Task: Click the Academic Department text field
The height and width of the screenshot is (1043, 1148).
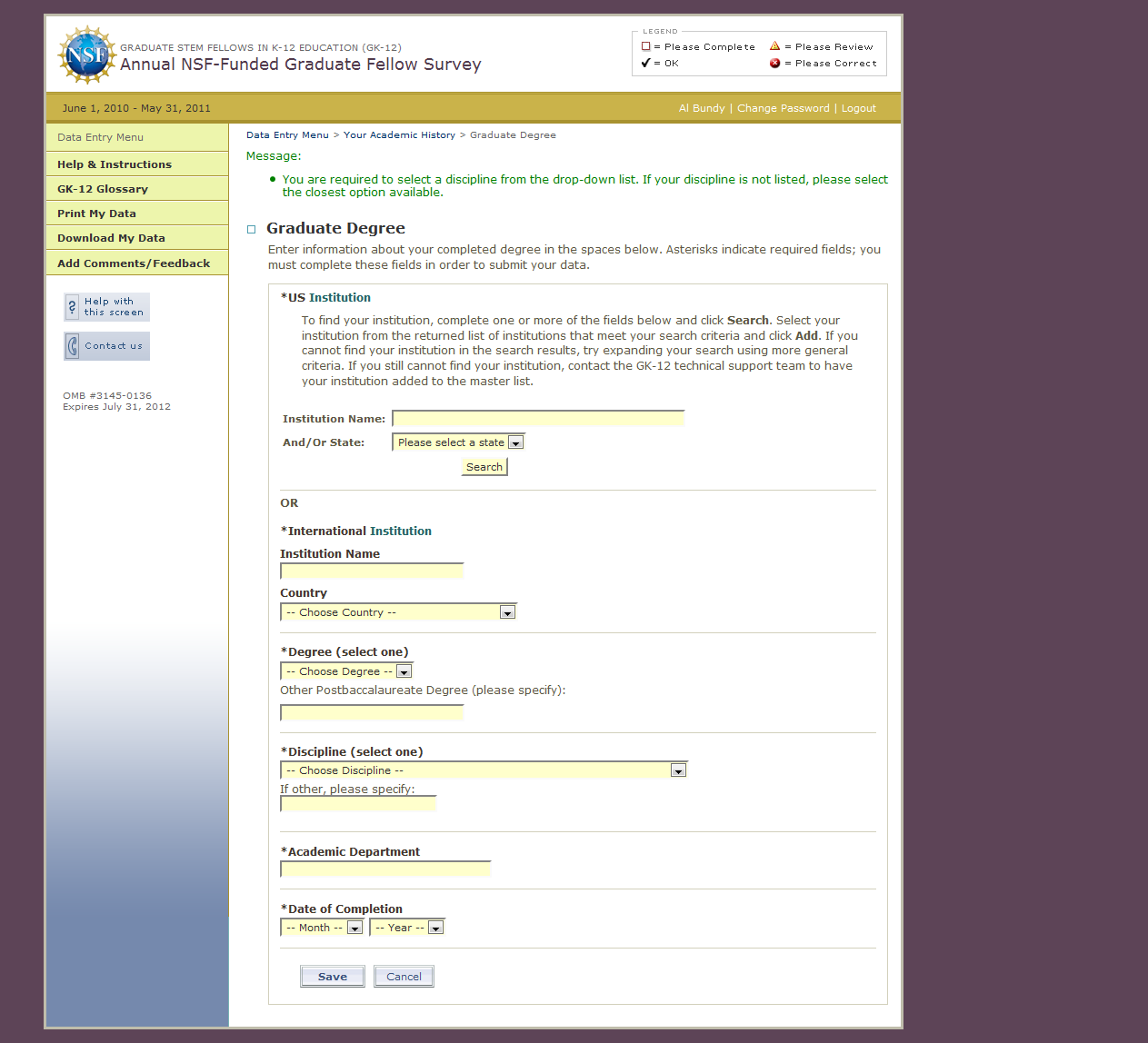Action: pos(385,869)
